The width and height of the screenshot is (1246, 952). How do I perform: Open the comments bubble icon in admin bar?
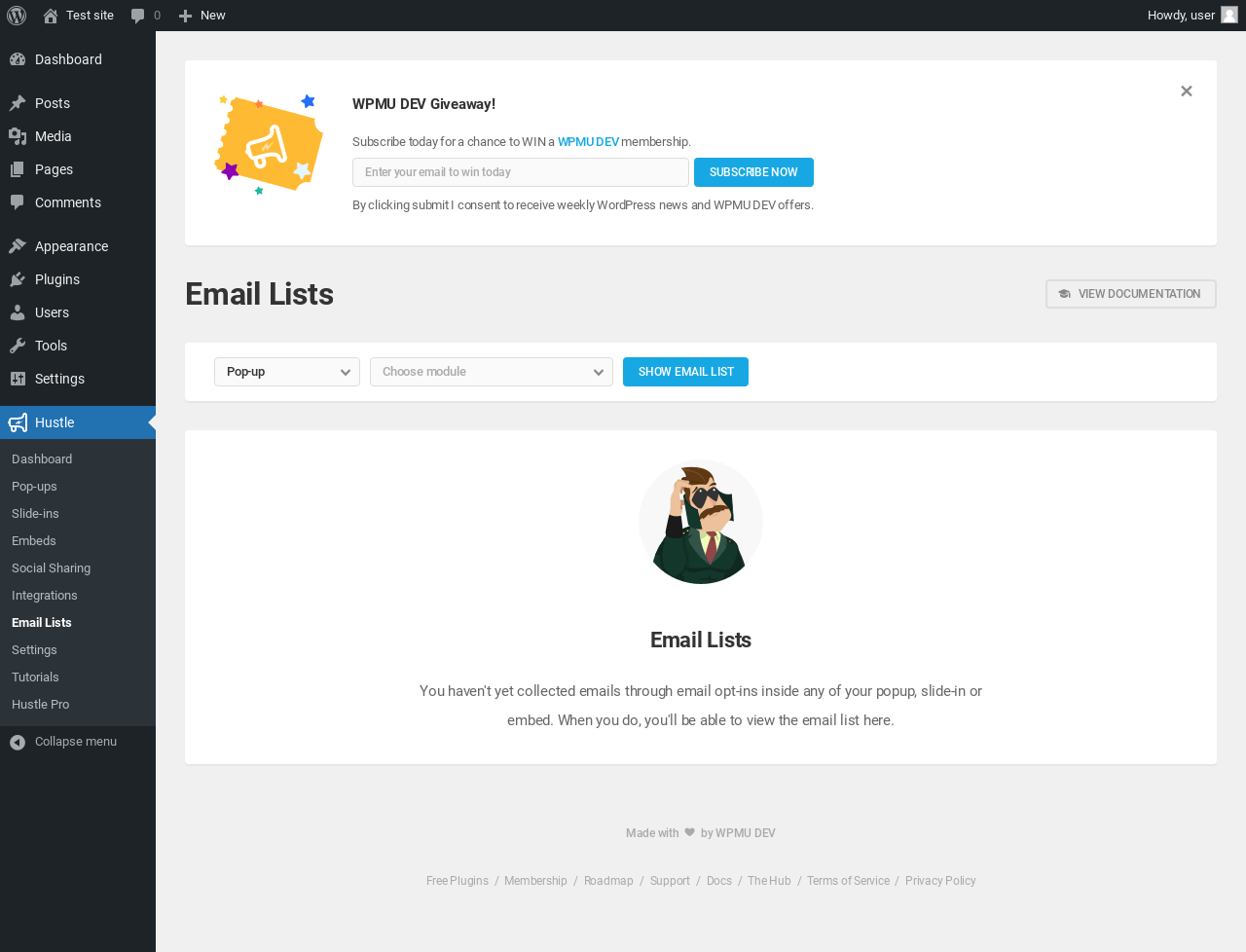coord(138,16)
